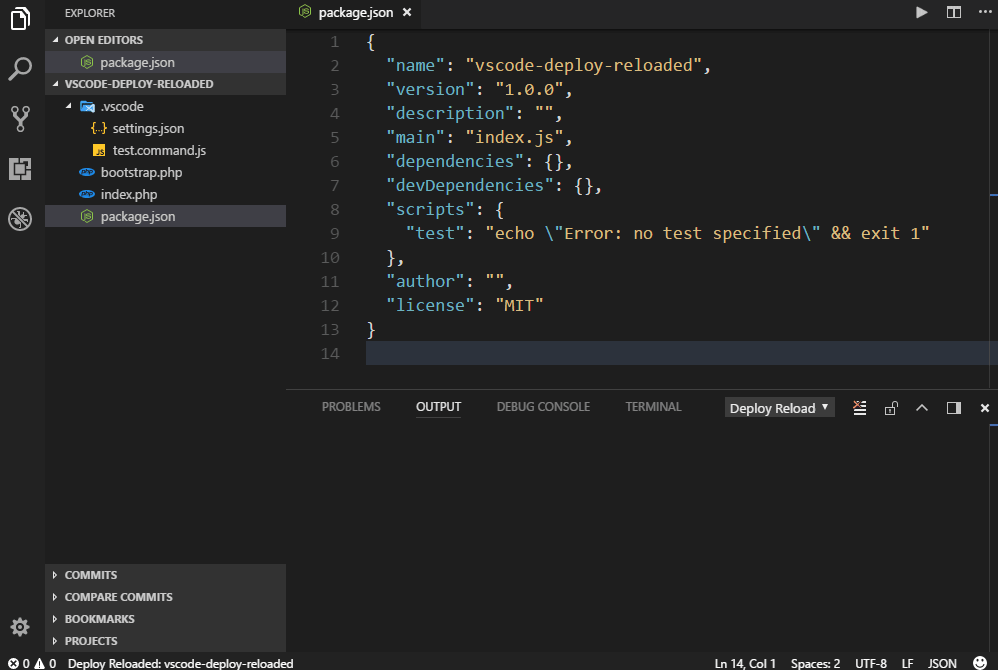This screenshot has height=670, width=998.
Task: Change encoding via UTF-8 status item
Action: coord(871,663)
